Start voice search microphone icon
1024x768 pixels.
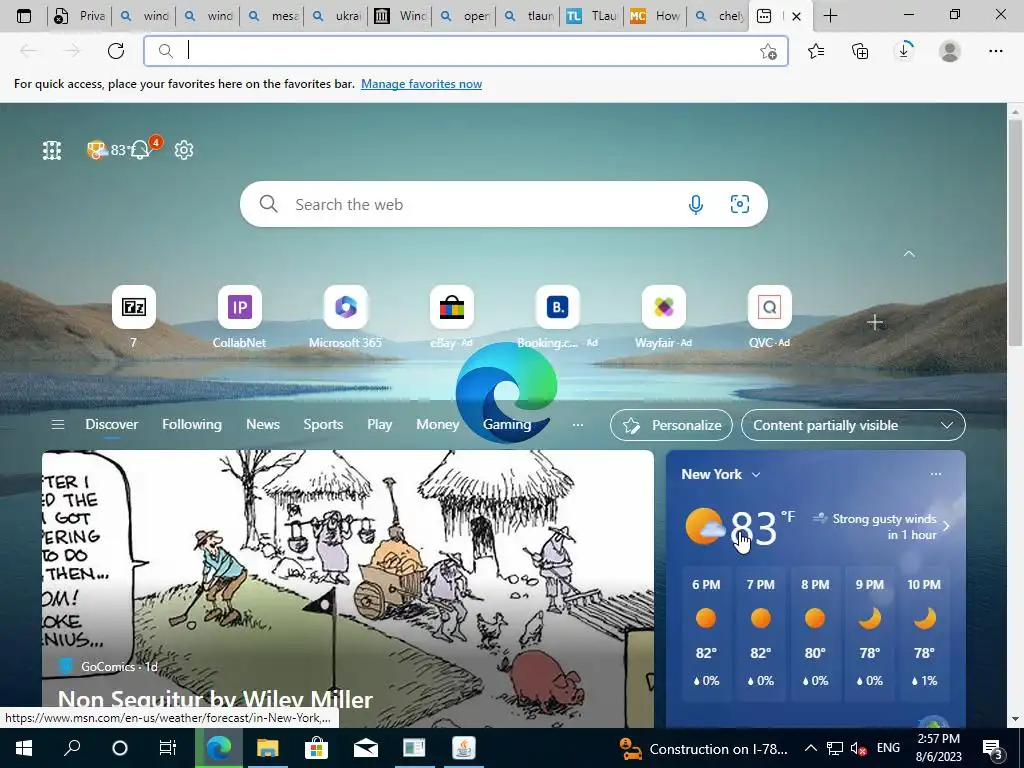tap(696, 204)
